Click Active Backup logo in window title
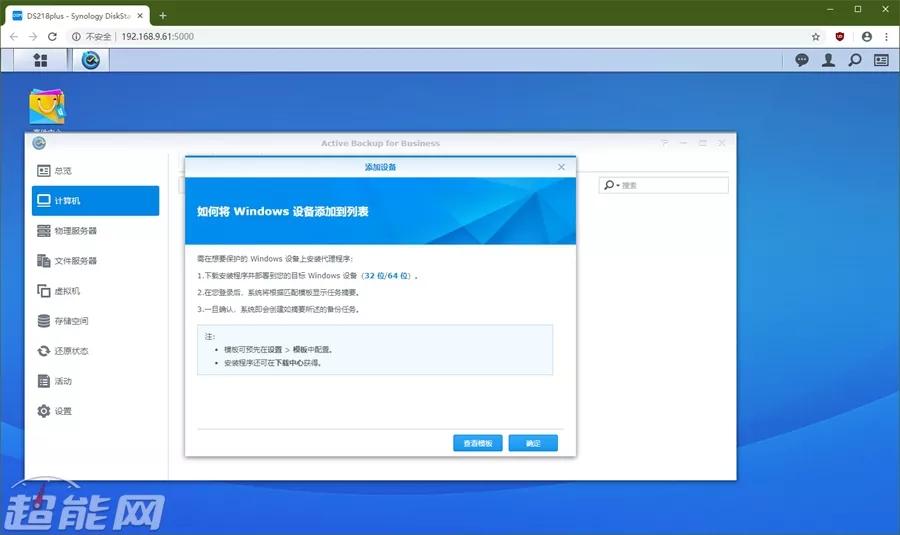Image resolution: width=900 pixels, height=535 pixels. pyautogui.click(x=39, y=143)
